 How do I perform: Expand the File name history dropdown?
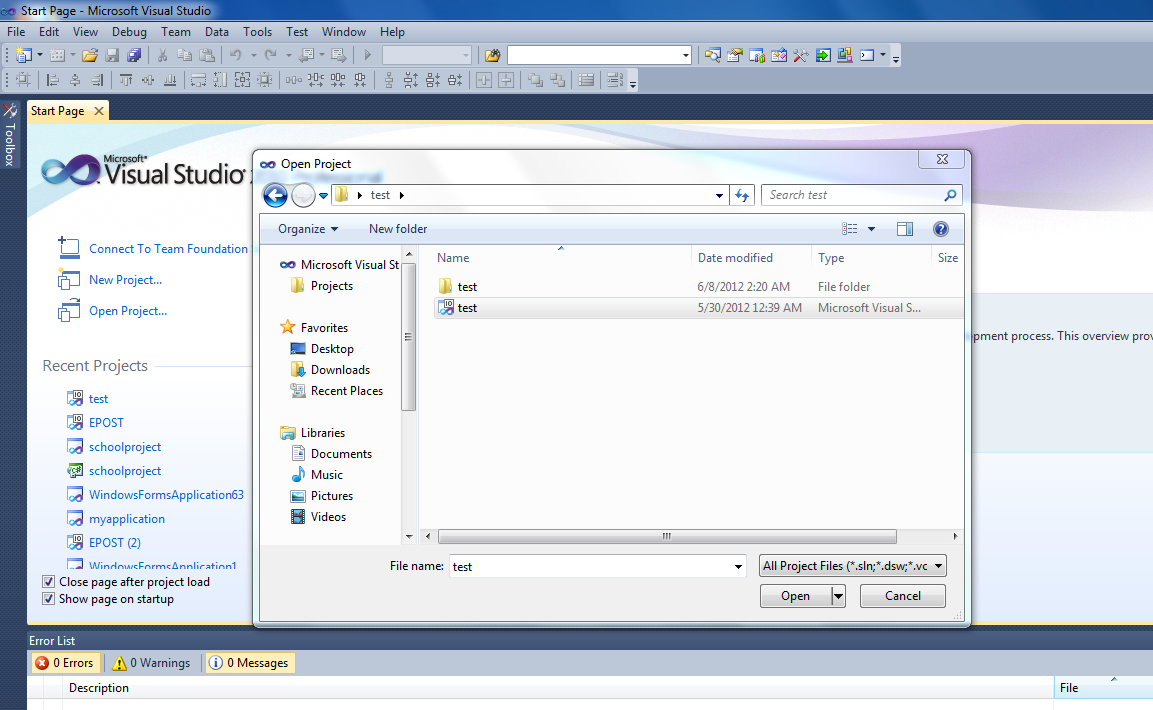(x=738, y=567)
